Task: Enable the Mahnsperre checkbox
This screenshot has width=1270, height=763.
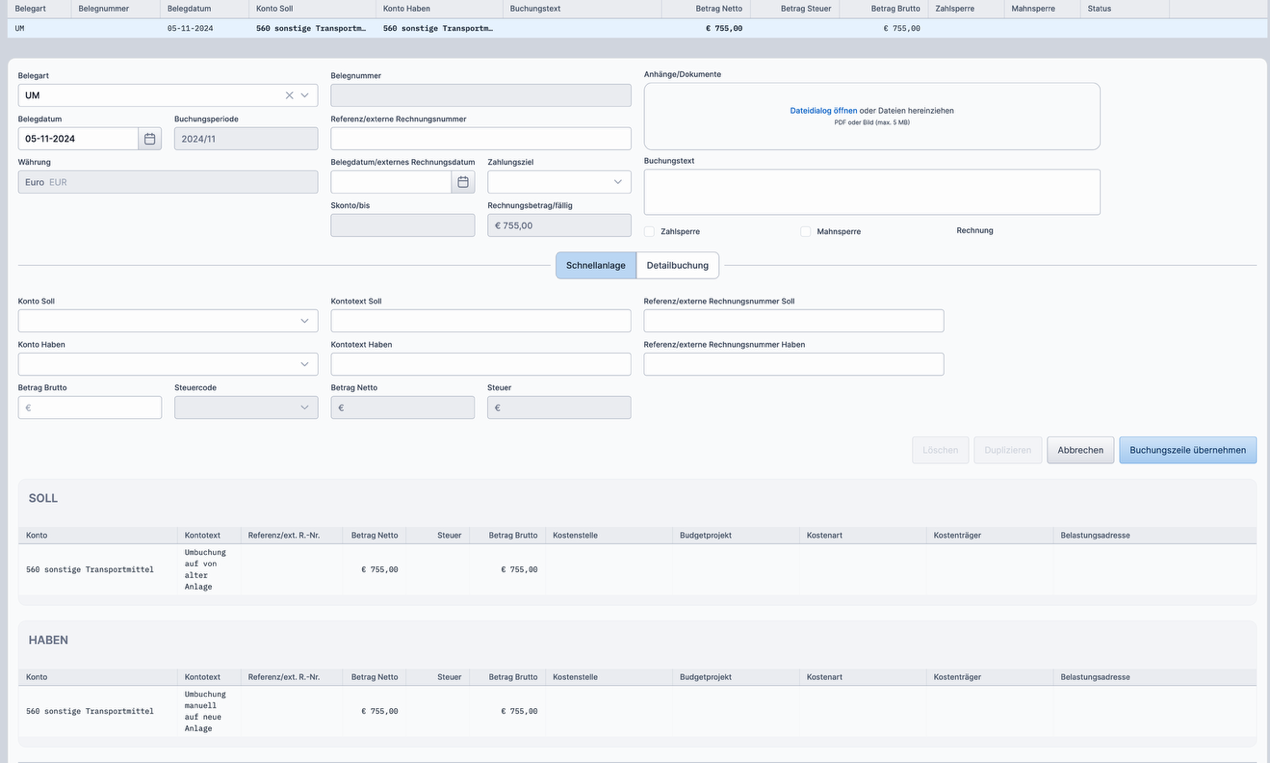Action: (806, 231)
